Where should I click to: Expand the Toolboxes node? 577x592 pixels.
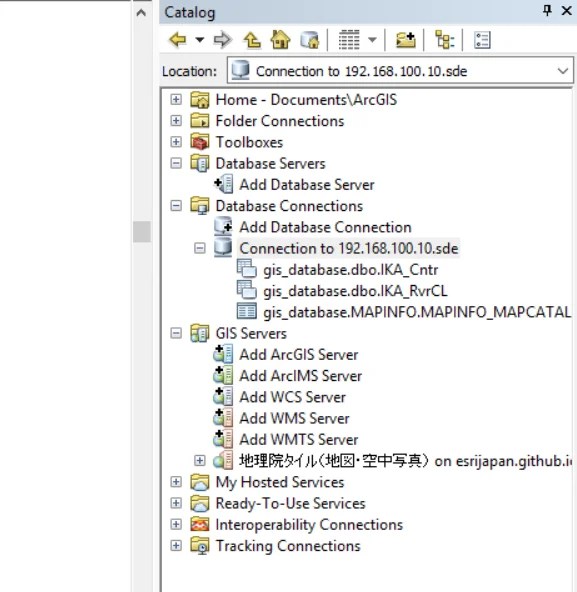[x=176, y=142]
